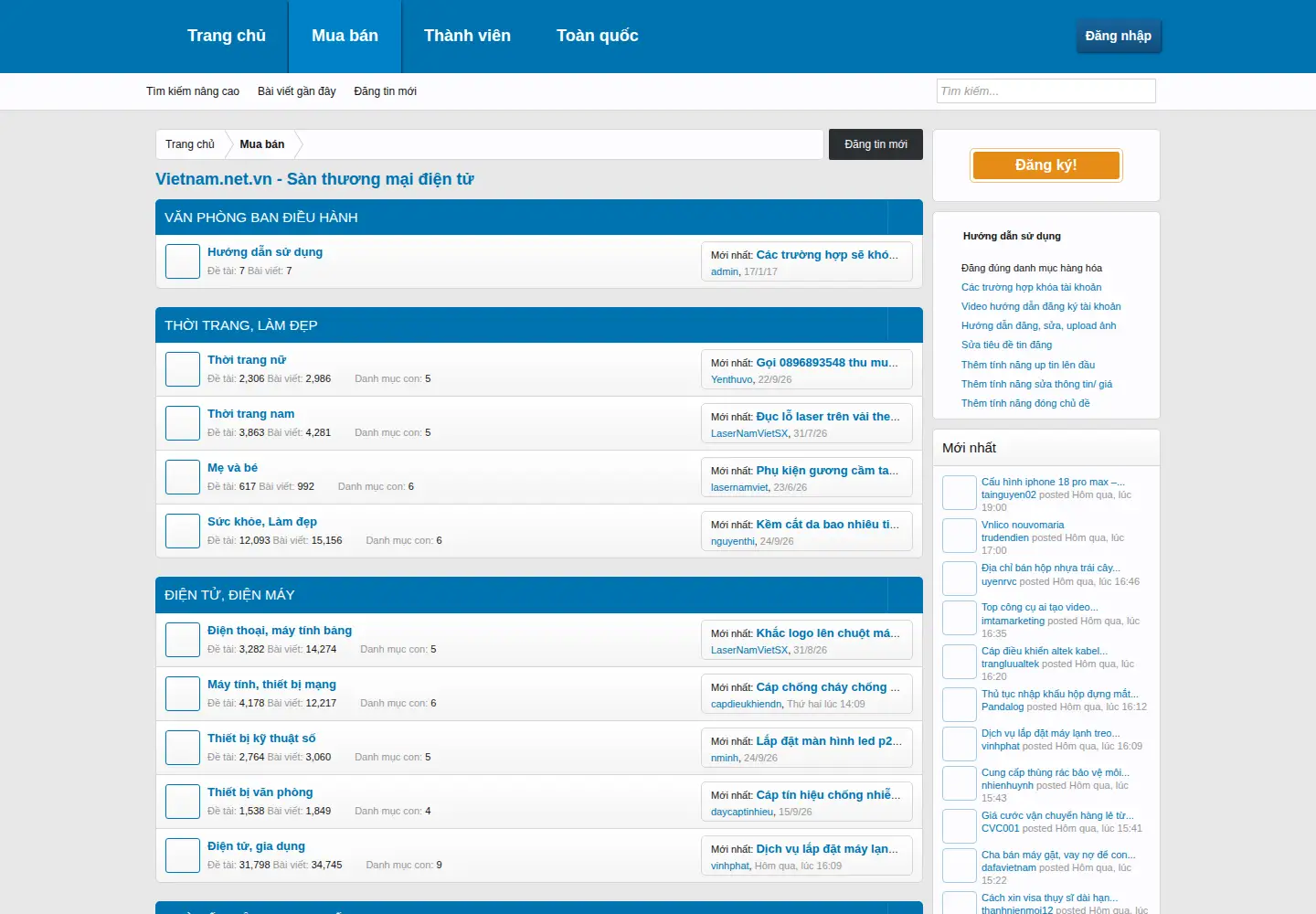Go to the Trang chủ main tab
Viewport: 1316px width, 914px height.
point(227,37)
